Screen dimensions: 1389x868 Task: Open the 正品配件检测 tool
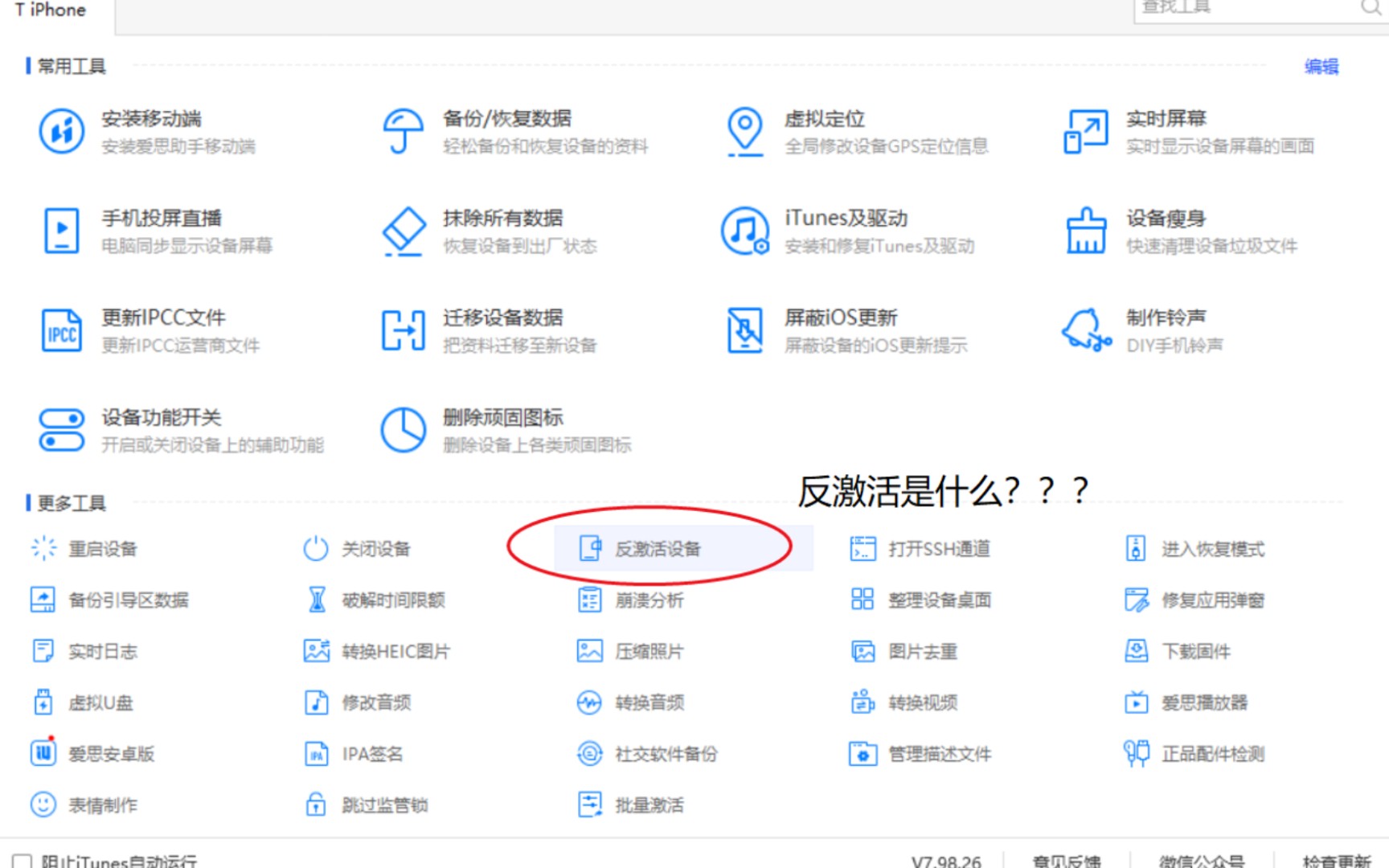point(1194,754)
